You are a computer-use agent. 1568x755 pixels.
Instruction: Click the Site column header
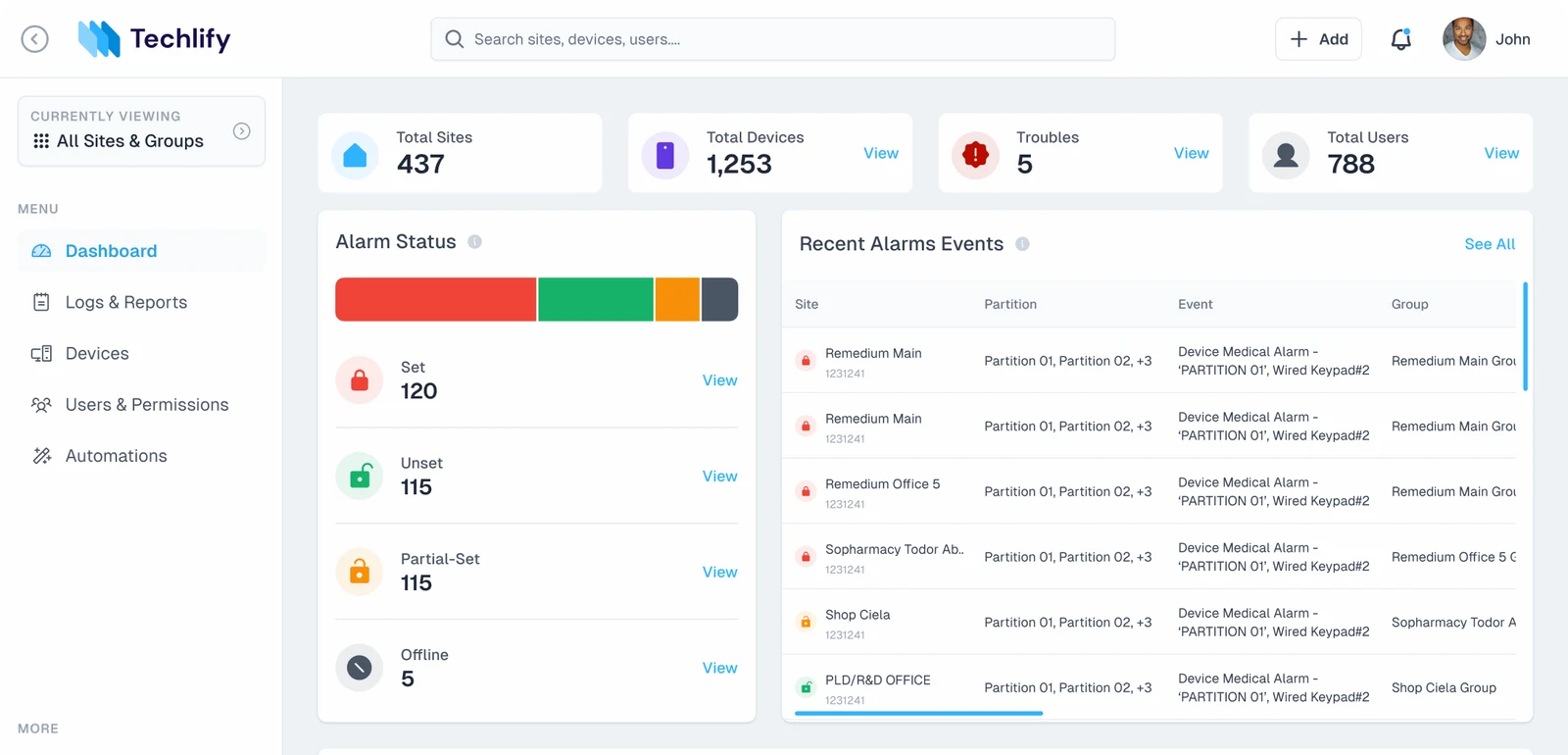coord(807,304)
